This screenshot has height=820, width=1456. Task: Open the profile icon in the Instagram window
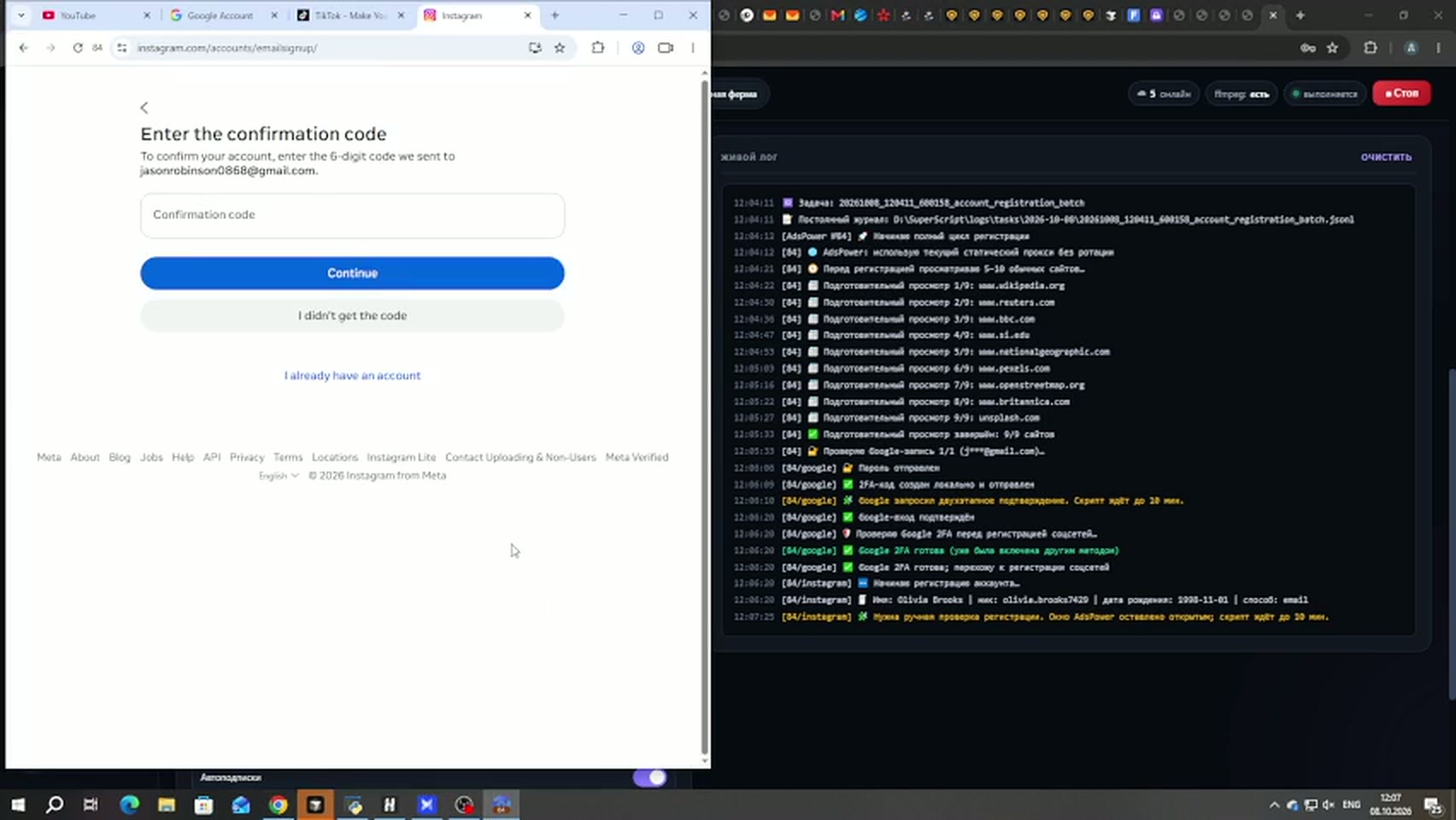click(x=638, y=48)
